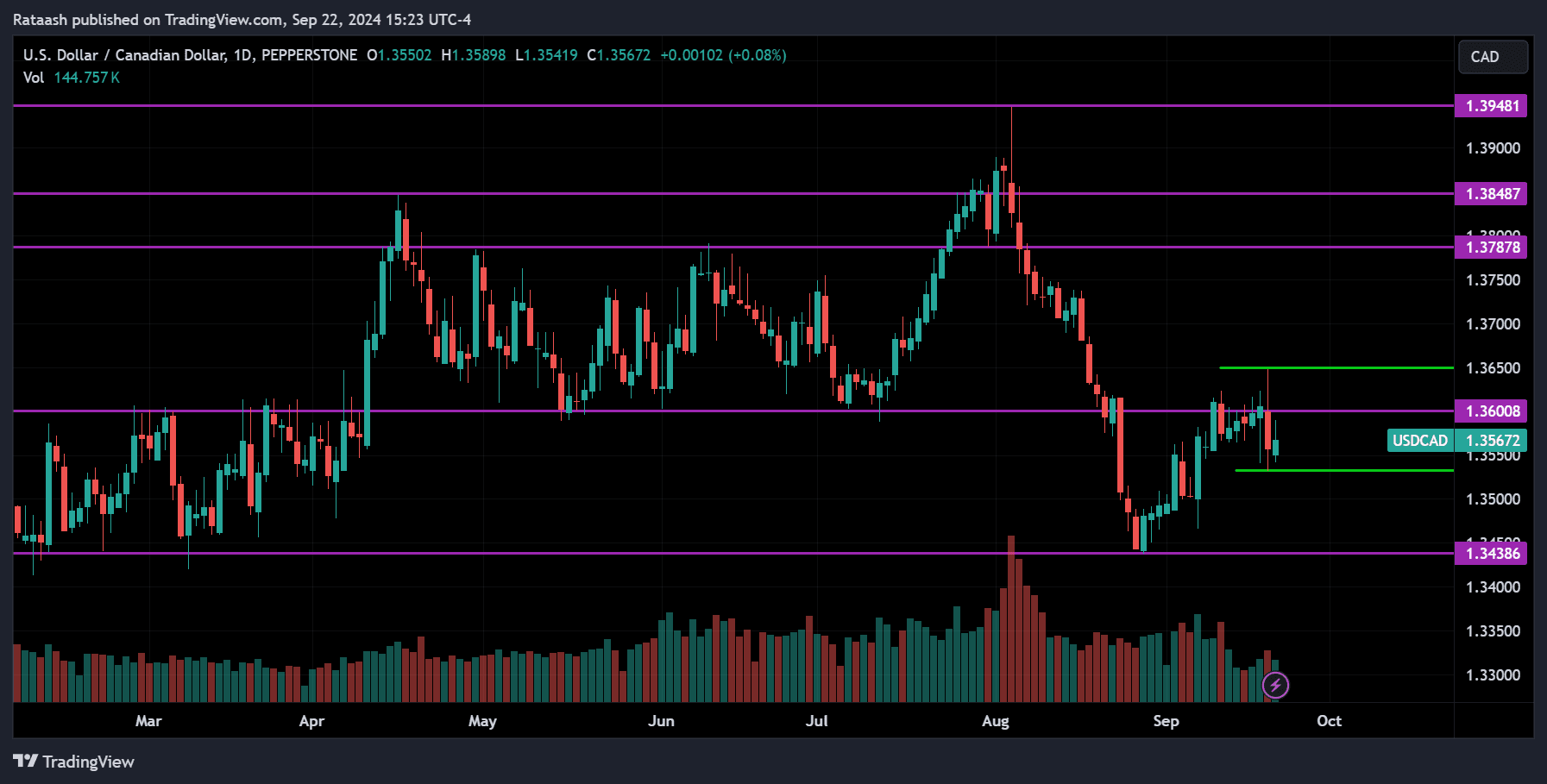Open the 1D timeframe selector in legend
This screenshot has width=1547, height=784.
(241, 54)
